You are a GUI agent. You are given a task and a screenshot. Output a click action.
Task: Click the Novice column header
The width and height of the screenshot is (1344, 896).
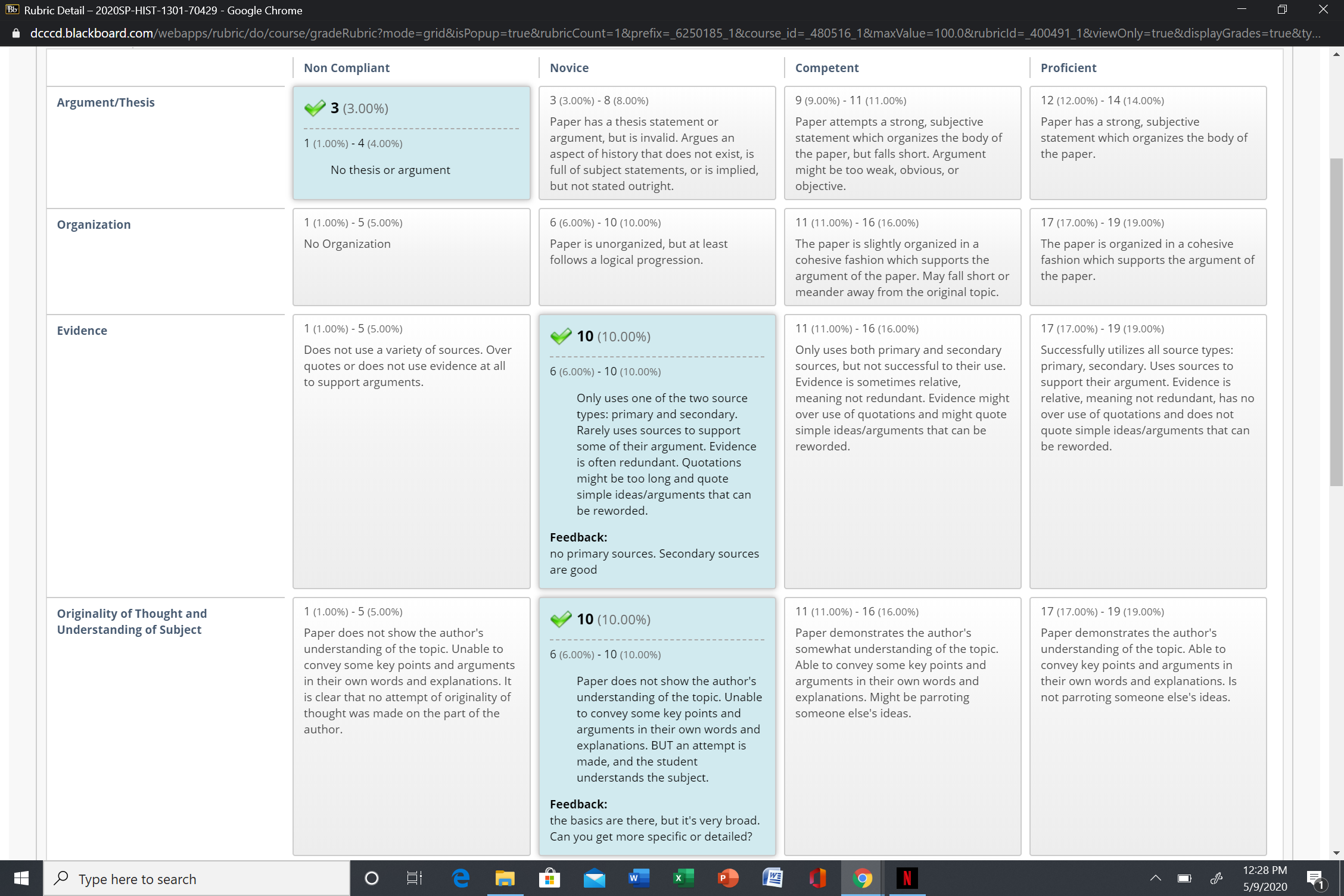click(569, 68)
